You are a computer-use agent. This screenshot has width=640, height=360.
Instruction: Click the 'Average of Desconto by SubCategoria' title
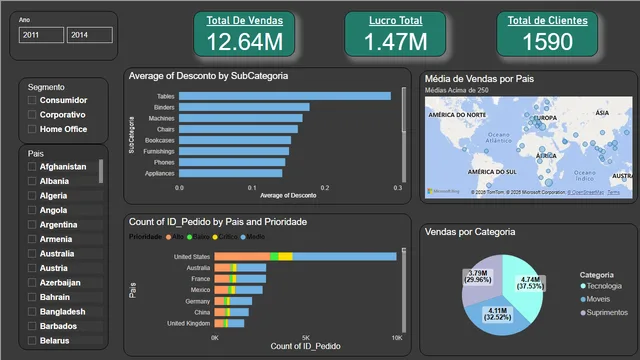[x=209, y=76]
